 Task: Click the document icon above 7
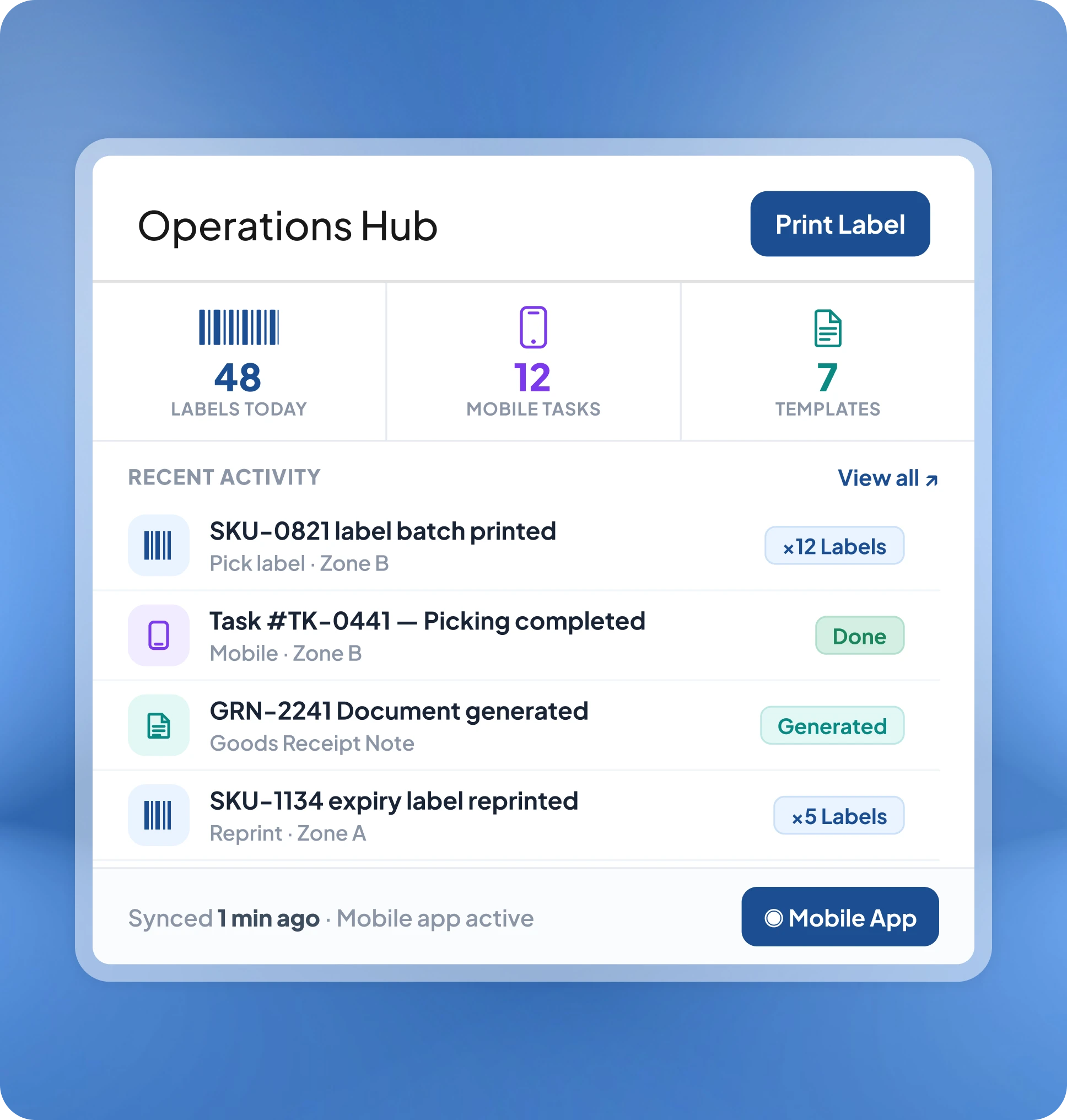tap(828, 328)
